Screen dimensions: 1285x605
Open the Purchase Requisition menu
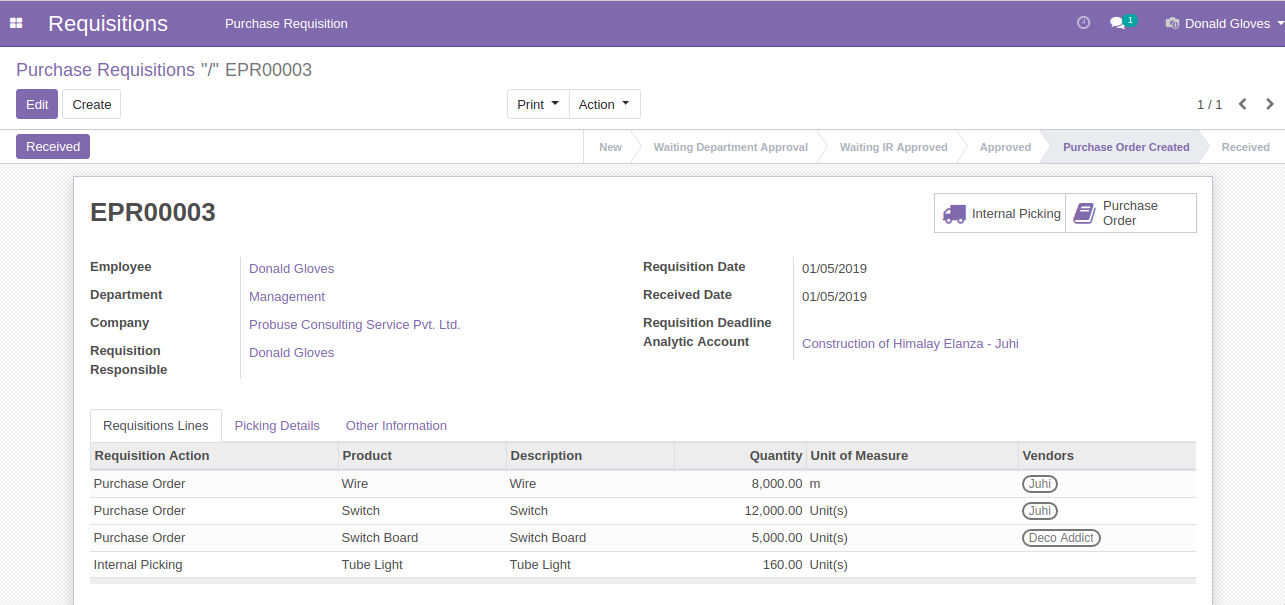click(x=286, y=23)
